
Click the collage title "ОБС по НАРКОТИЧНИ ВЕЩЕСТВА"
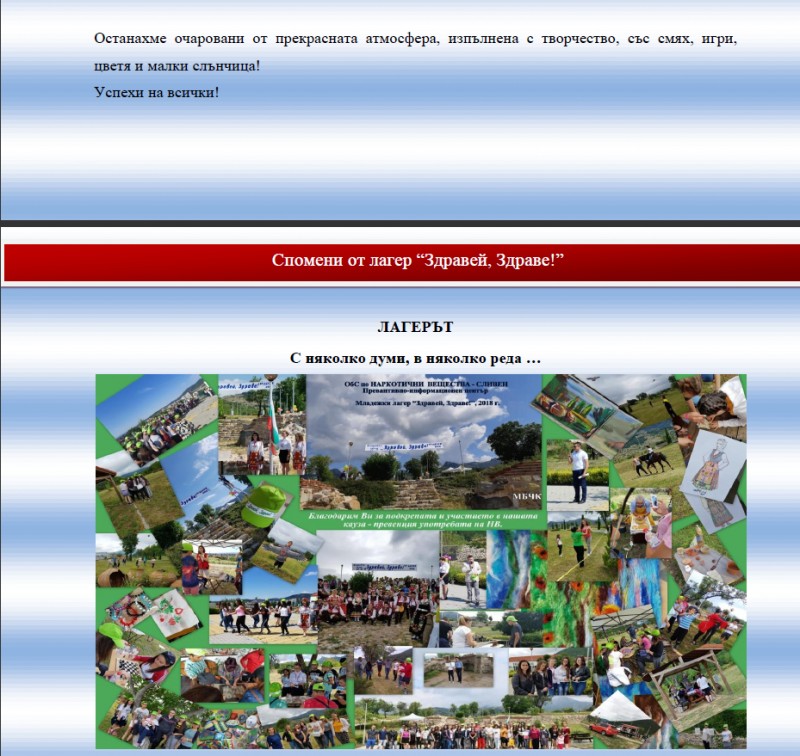(424, 385)
